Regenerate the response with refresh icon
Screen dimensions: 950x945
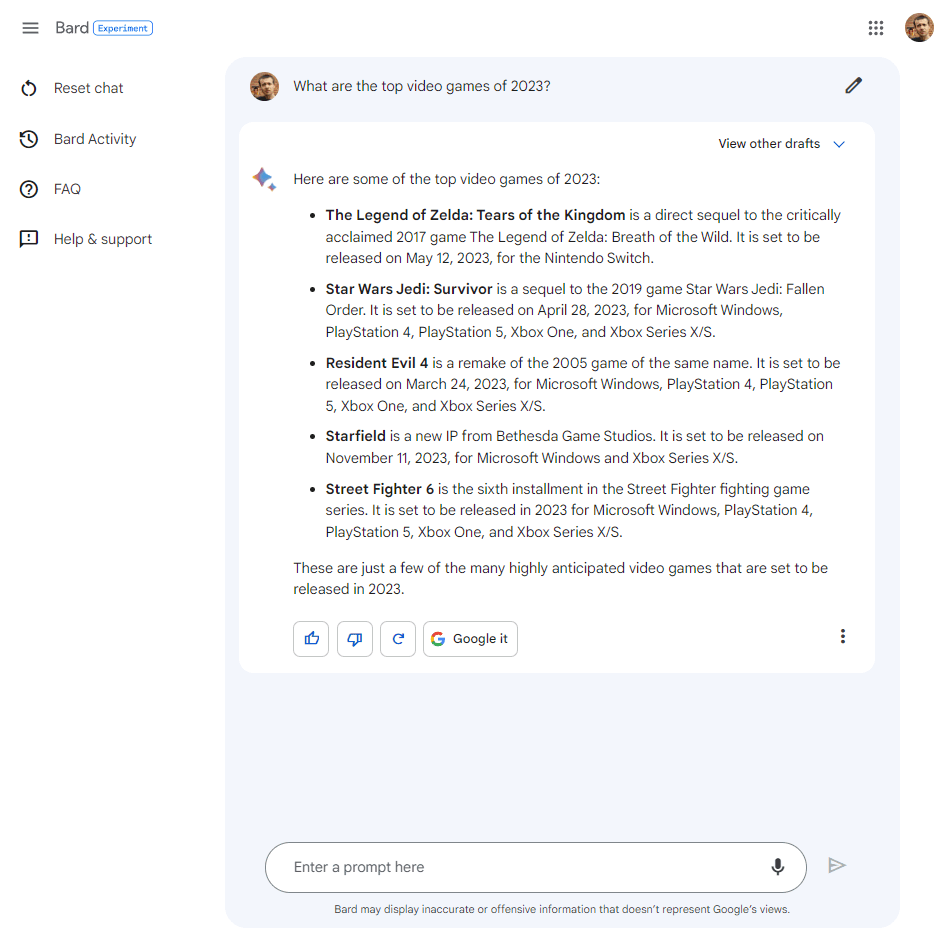(x=398, y=639)
